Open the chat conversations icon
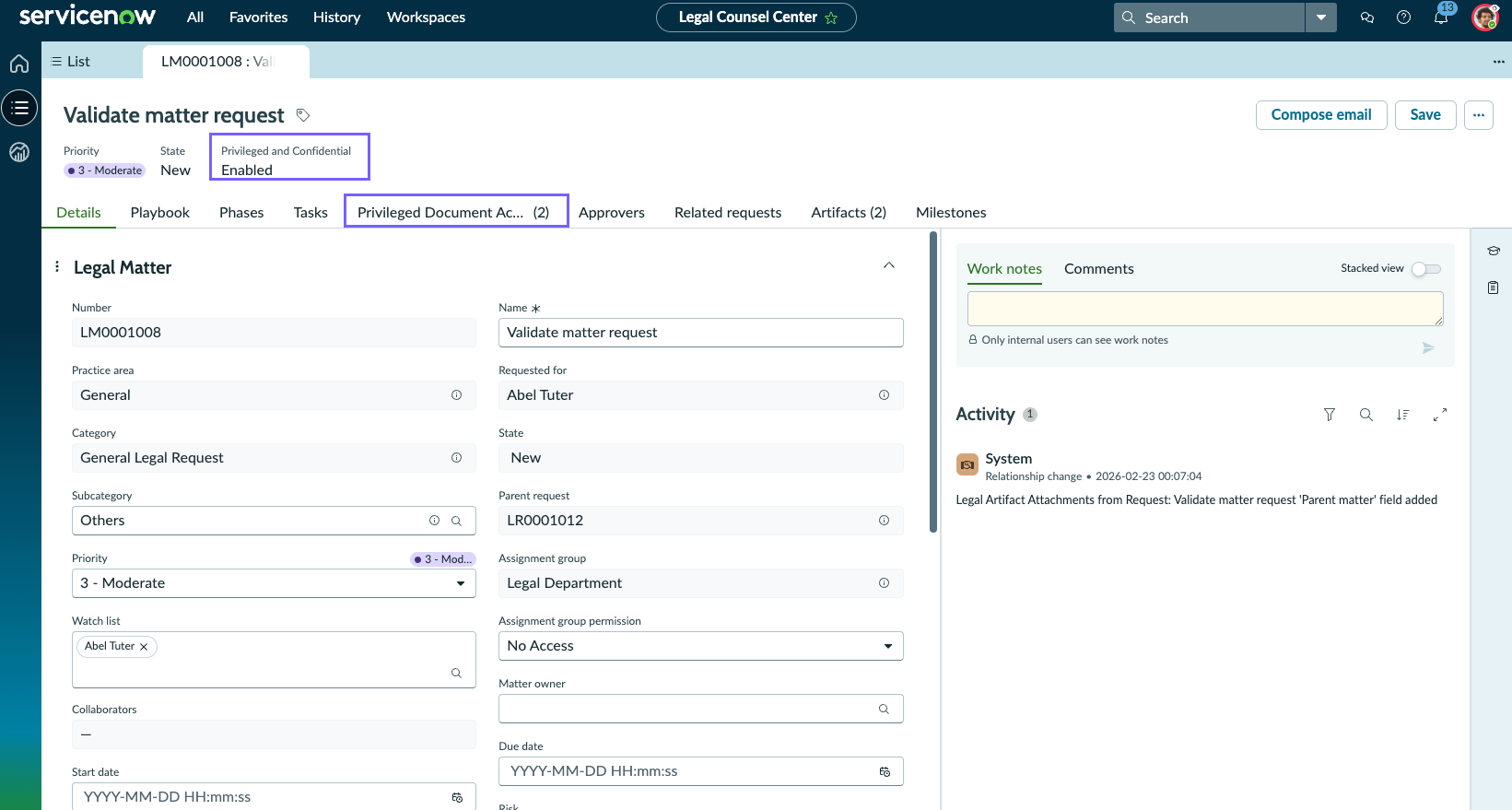The height and width of the screenshot is (810, 1512). pyautogui.click(x=1367, y=18)
